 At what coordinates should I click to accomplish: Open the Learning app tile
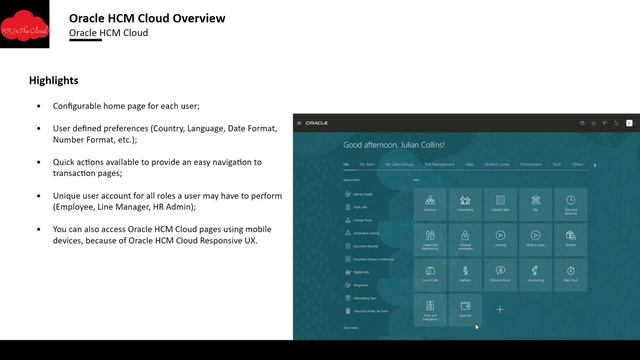(x=500, y=239)
